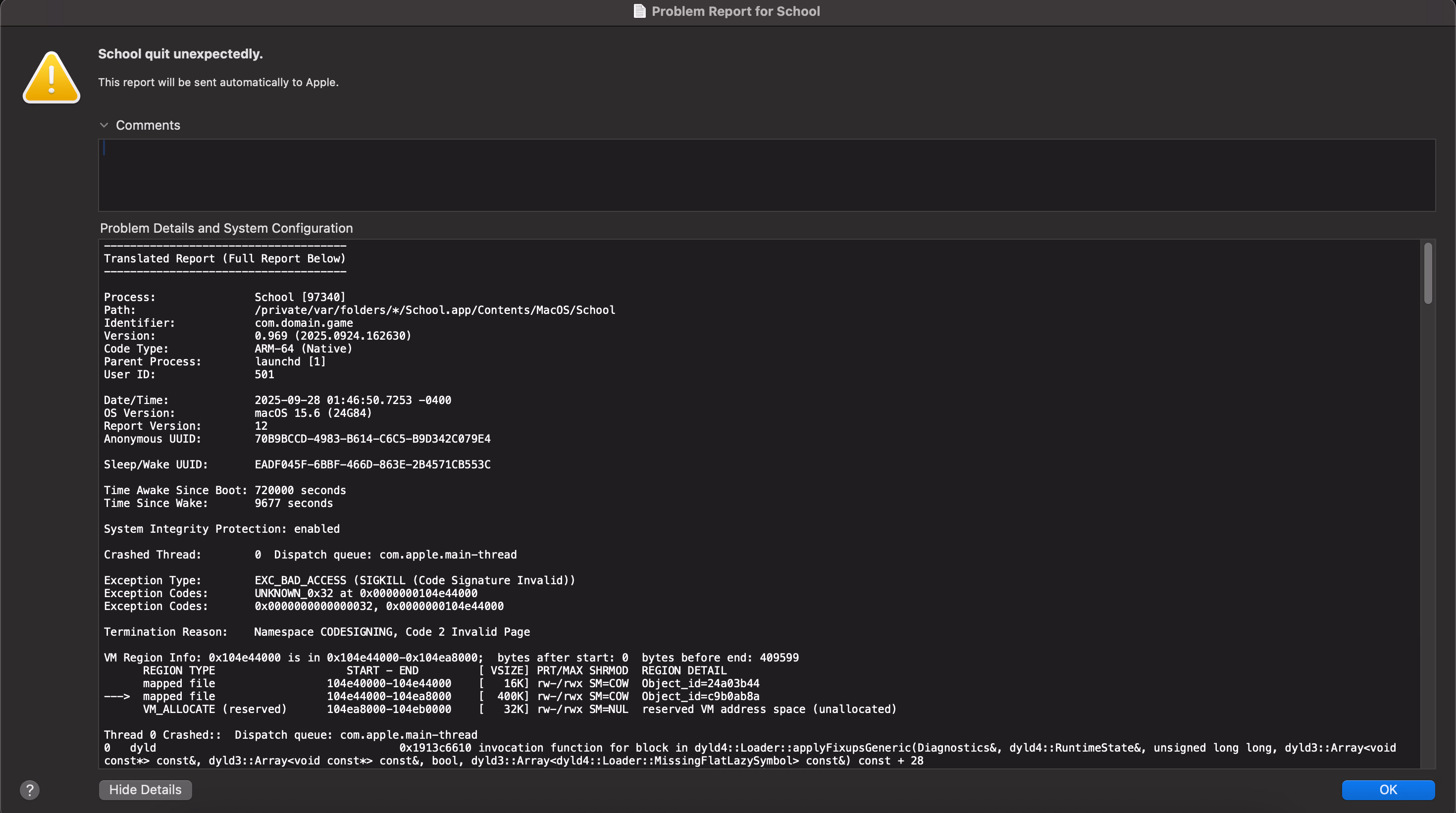Image resolution: width=1456 pixels, height=813 pixels.
Task: Confirm with the OK button
Action: coord(1388,789)
